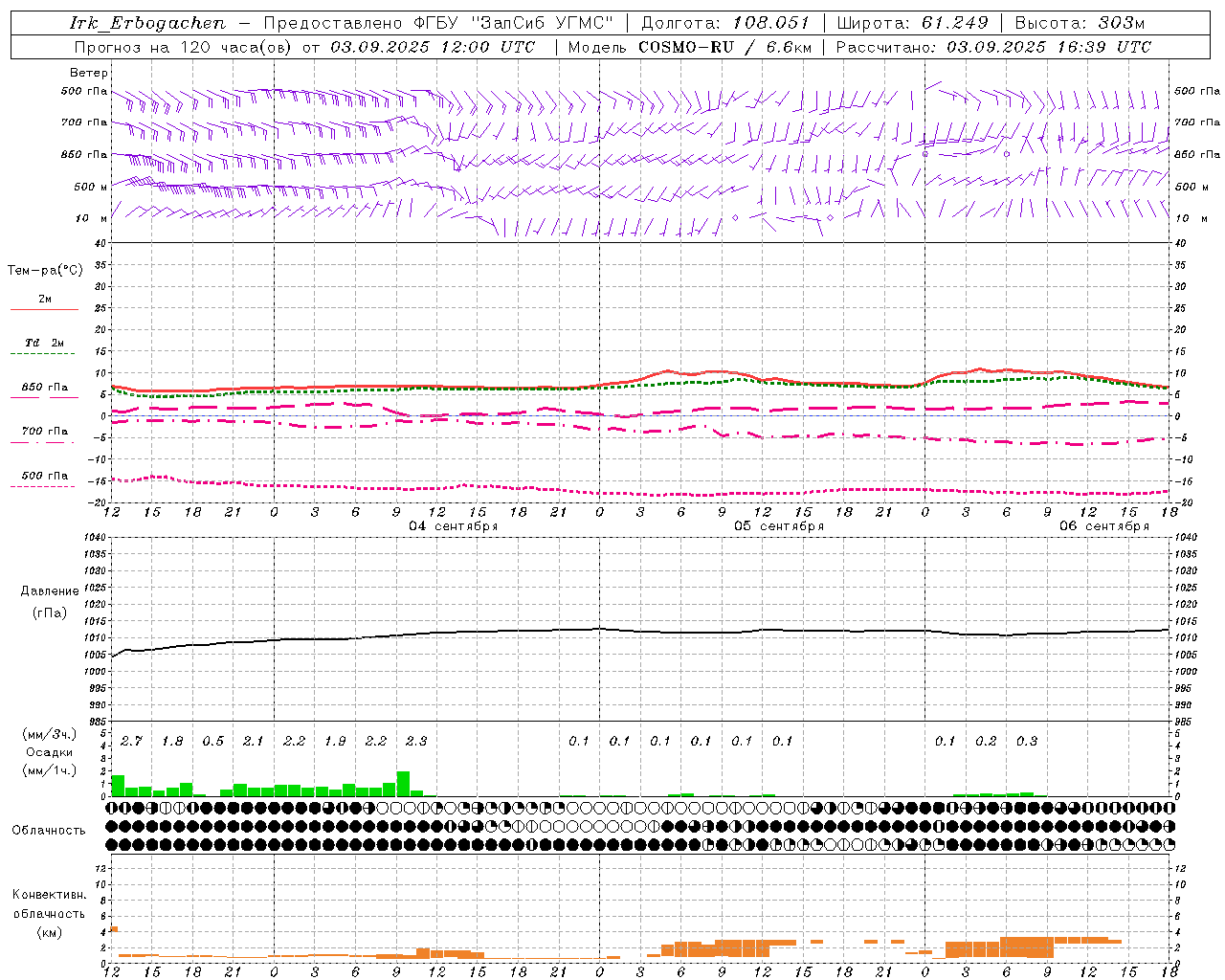Image resolution: width=1225 pixels, height=980 pixels.
Task: Select the Высота: 303м elevation text
Action: tap(1080, 23)
